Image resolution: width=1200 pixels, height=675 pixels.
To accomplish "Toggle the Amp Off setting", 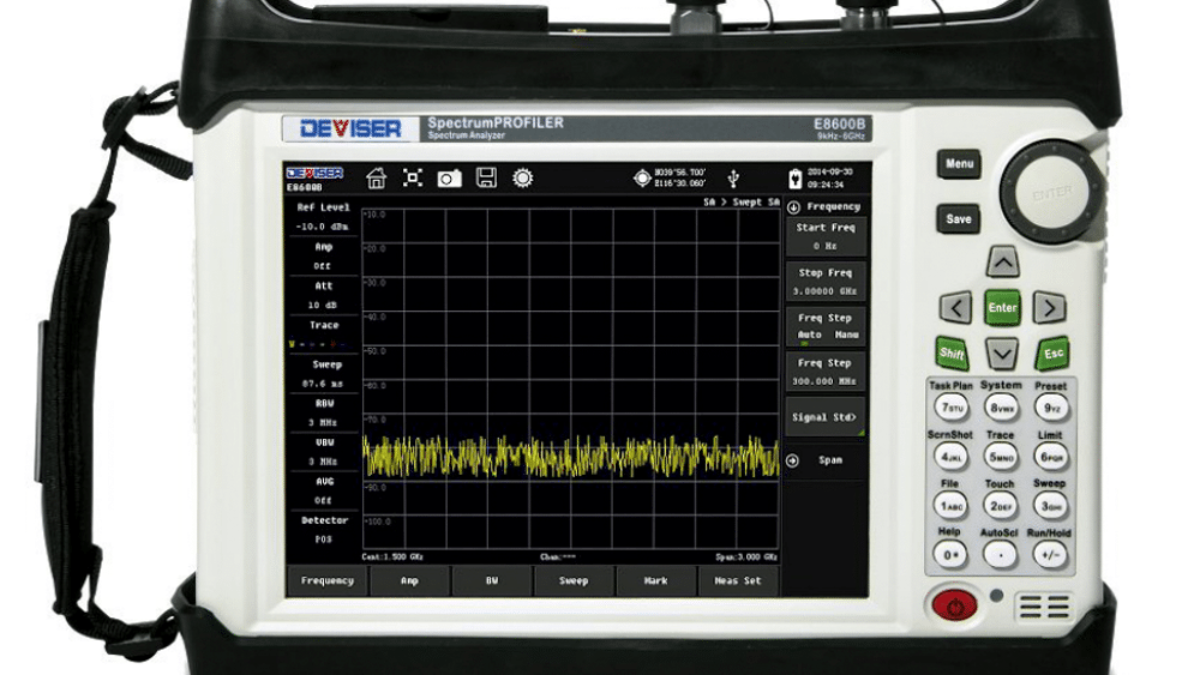I will click(323, 256).
